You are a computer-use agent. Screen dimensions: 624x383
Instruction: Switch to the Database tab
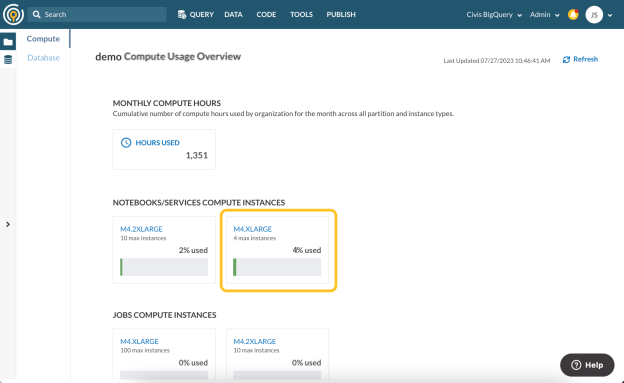pyautogui.click(x=43, y=58)
